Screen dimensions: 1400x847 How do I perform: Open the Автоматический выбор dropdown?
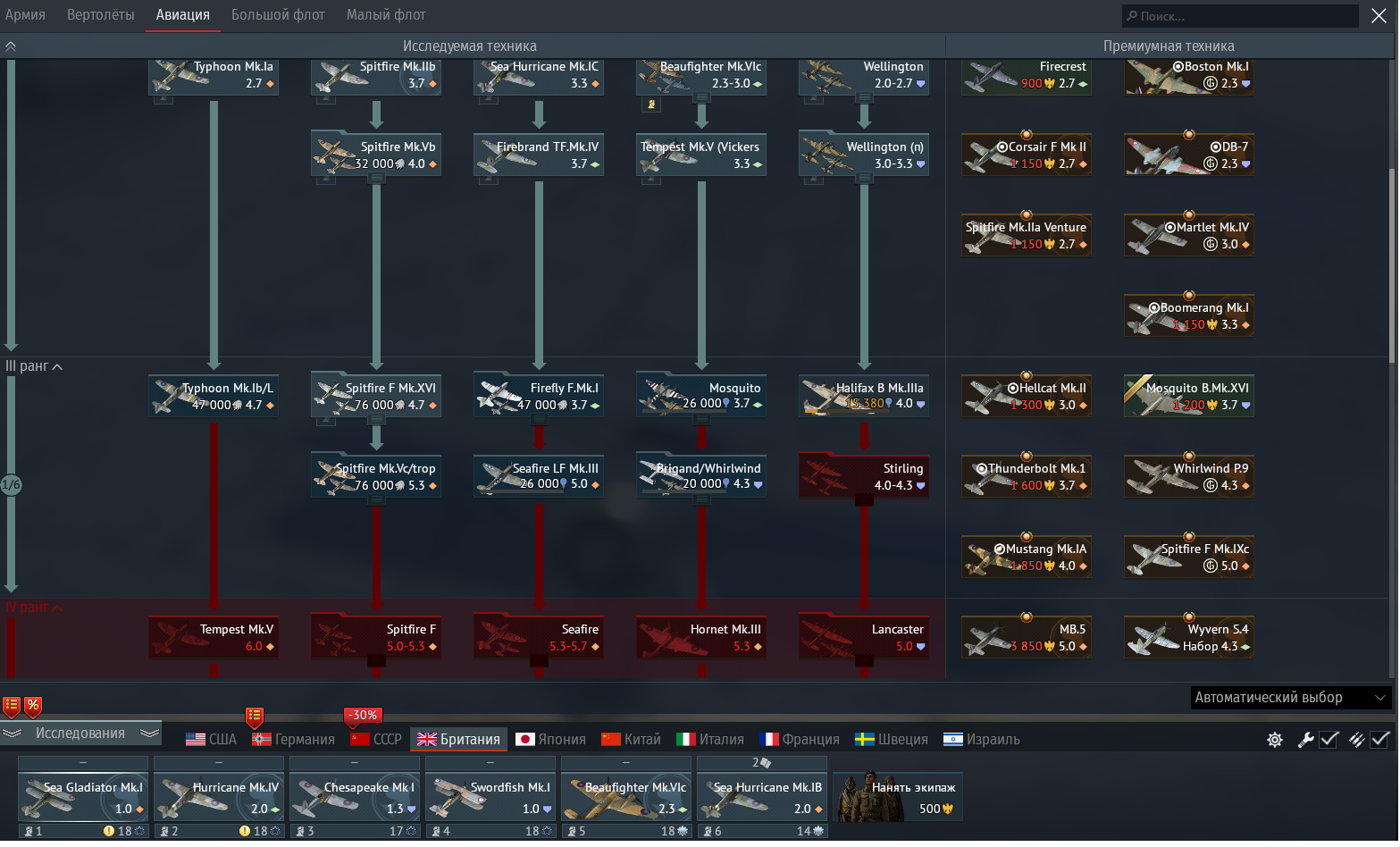click(1290, 698)
